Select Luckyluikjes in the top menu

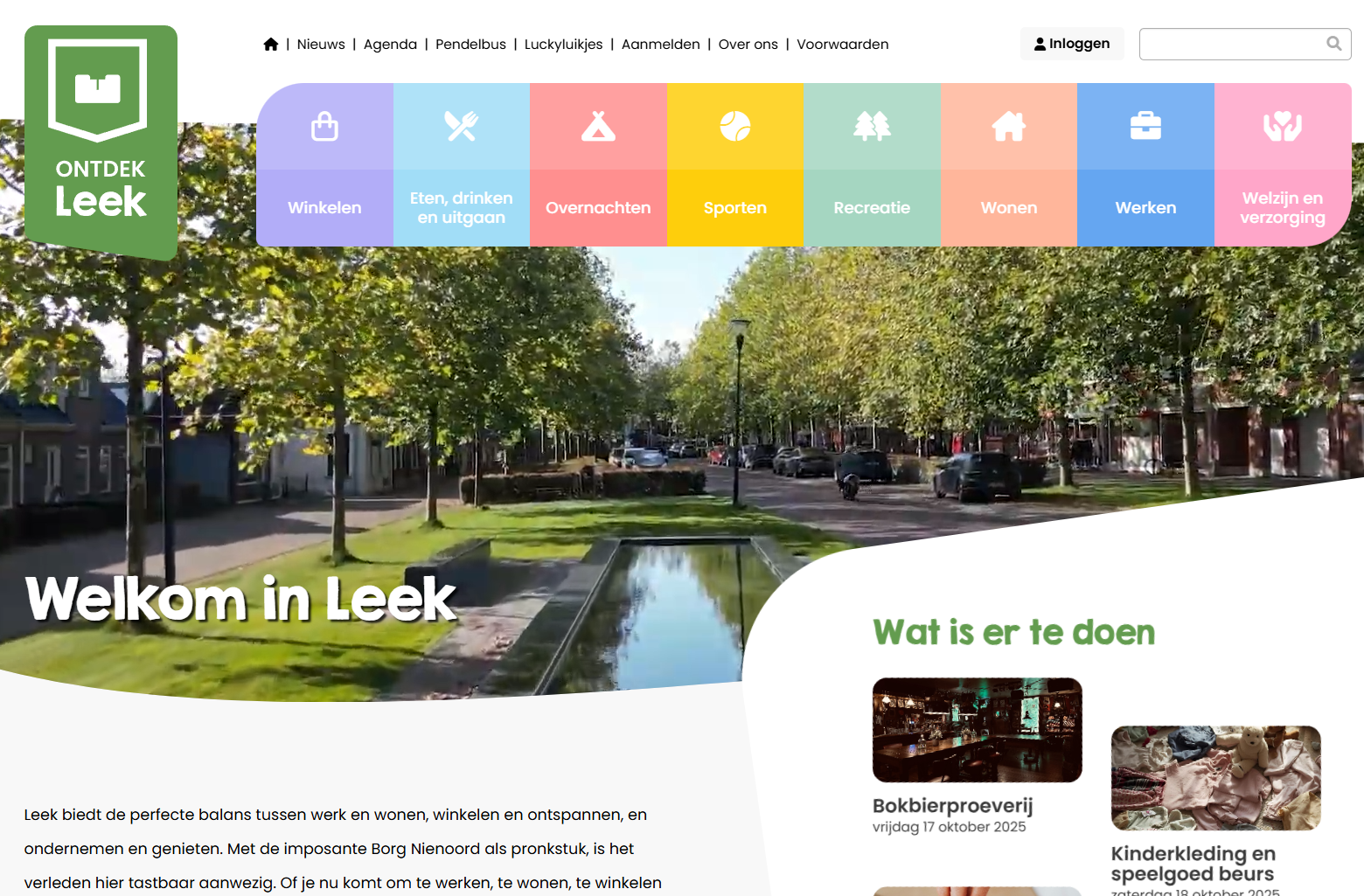click(x=563, y=45)
